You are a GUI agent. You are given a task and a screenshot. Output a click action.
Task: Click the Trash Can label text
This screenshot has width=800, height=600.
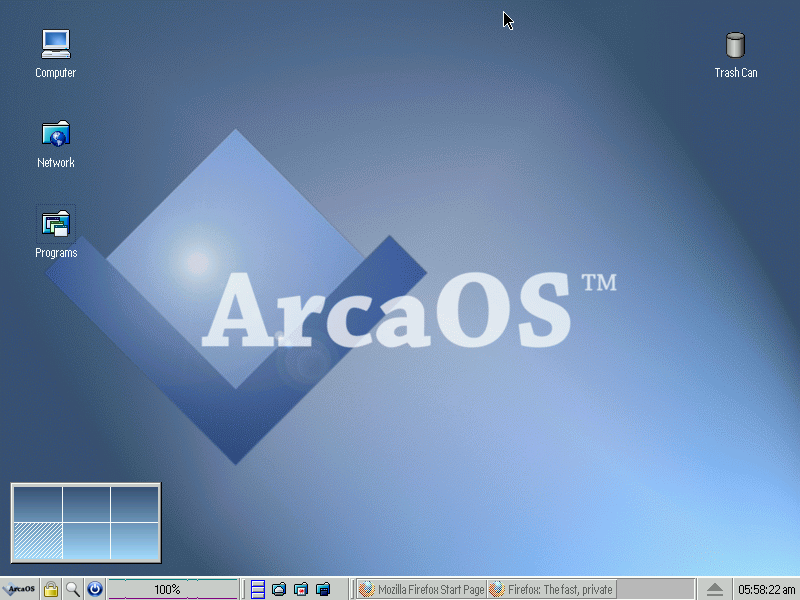(x=735, y=73)
